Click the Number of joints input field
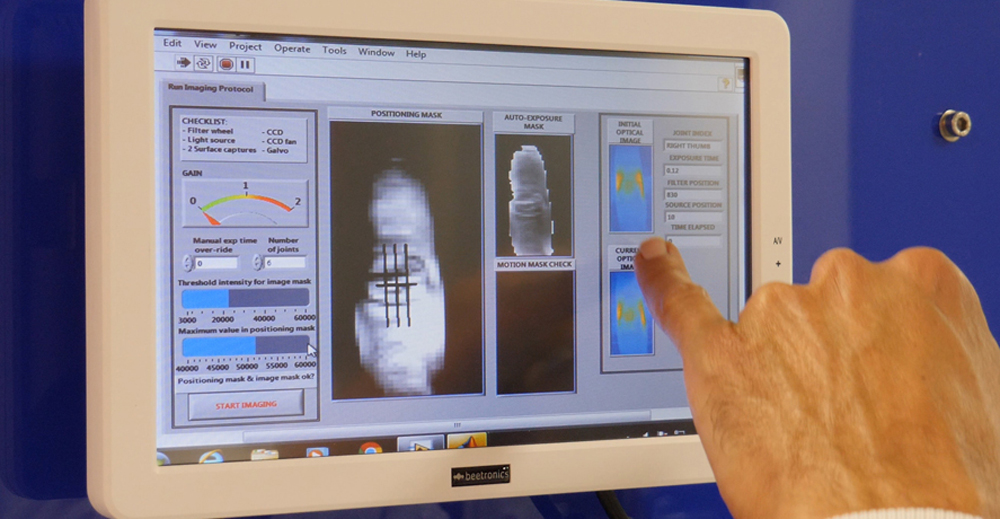 [285, 262]
